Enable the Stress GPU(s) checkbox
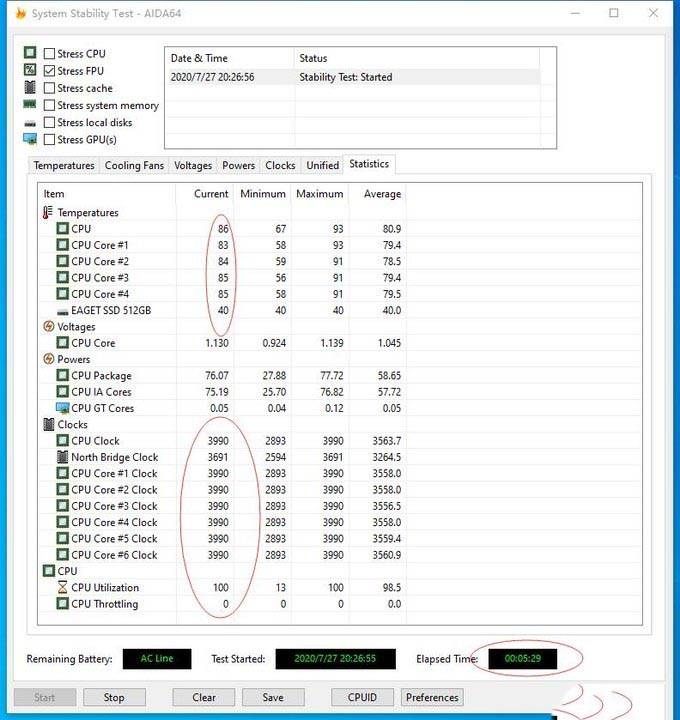The height and width of the screenshot is (720, 680). [49, 140]
